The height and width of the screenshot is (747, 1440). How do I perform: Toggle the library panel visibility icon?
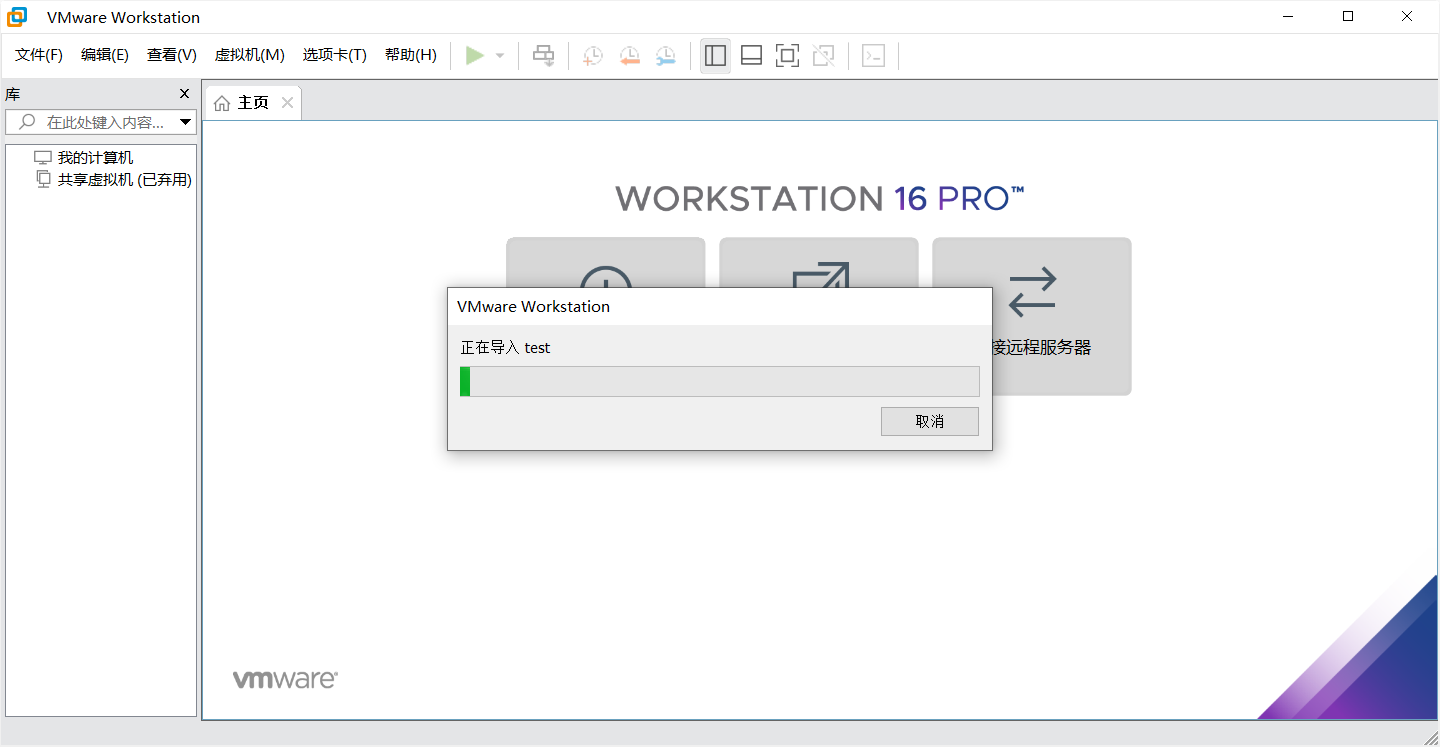pyautogui.click(x=715, y=55)
